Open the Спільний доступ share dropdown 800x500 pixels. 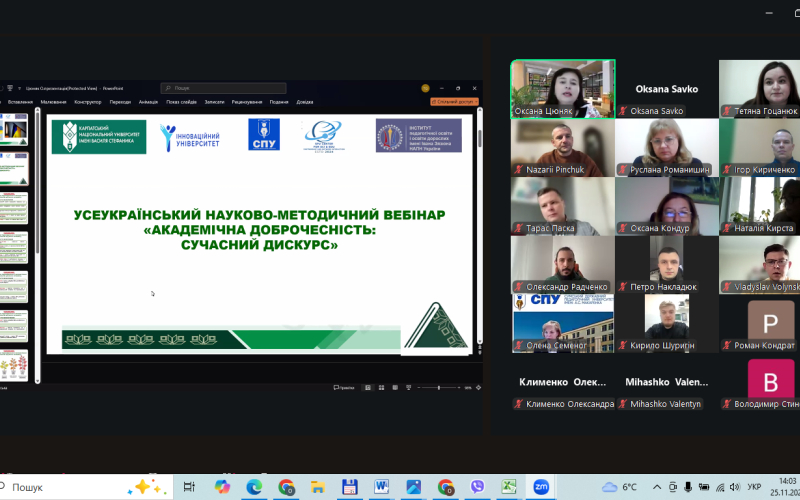point(454,102)
